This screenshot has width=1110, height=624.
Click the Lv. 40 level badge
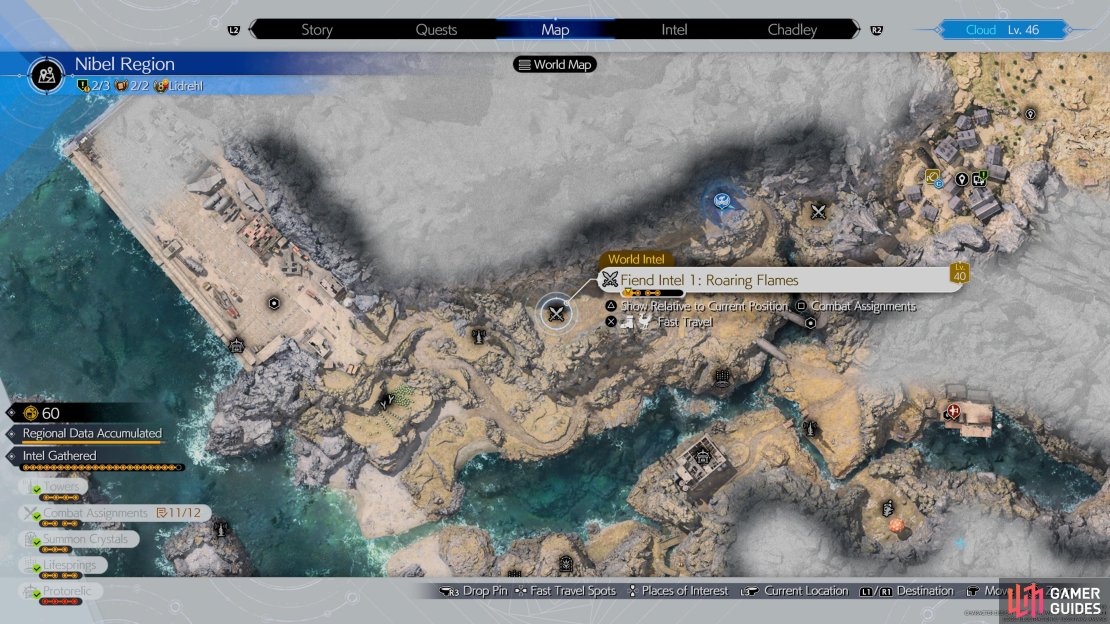tap(959, 273)
